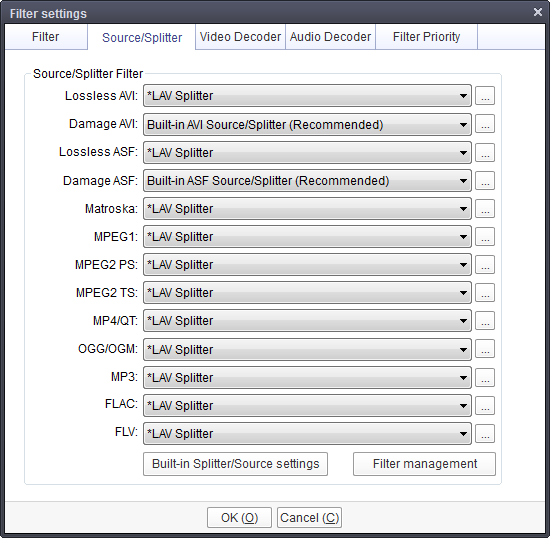
Task: Click the '...' button beside Matroska
Action: point(485,208)
